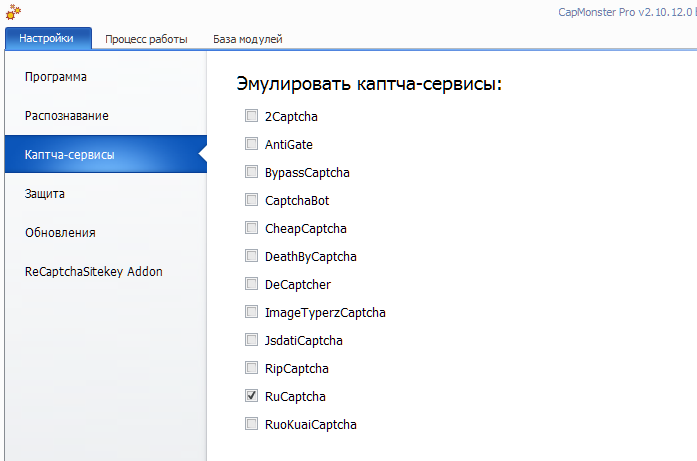
Task: Uncheck the RuCaptcha checkbox
Action: point(251,396)
